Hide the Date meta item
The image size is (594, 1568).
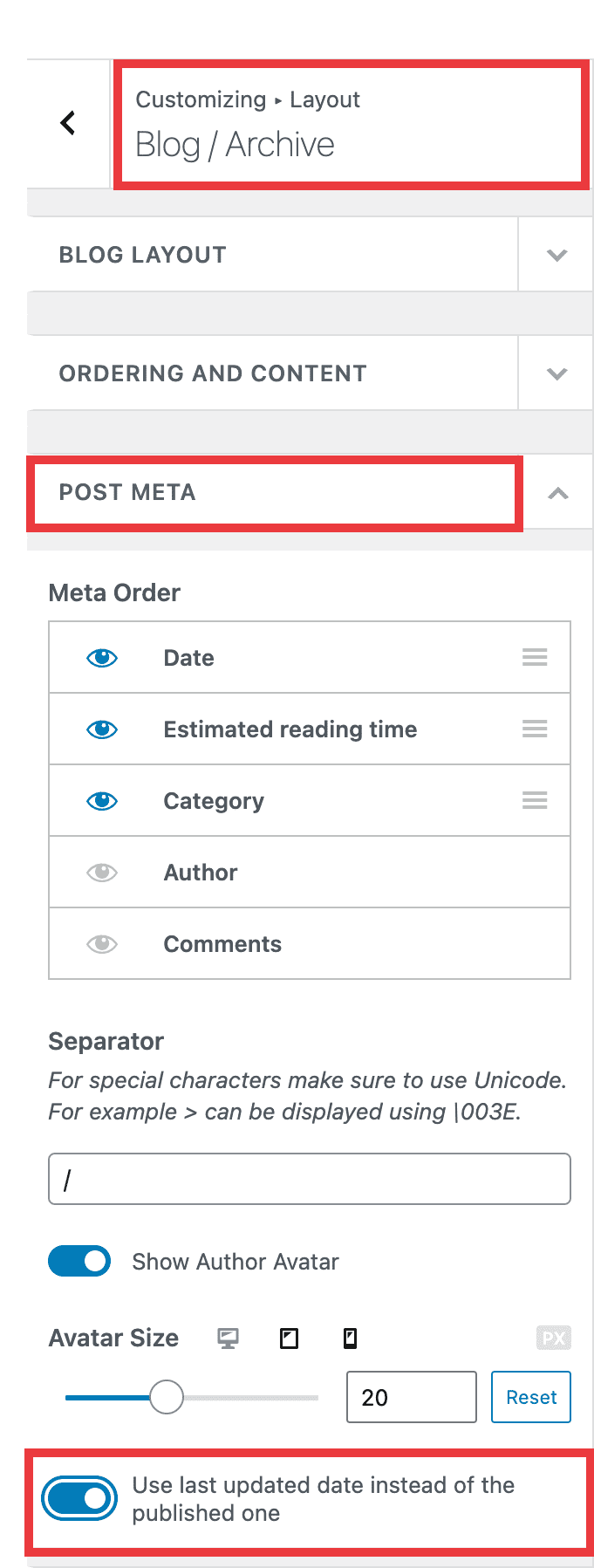click(x=102, y=658)
